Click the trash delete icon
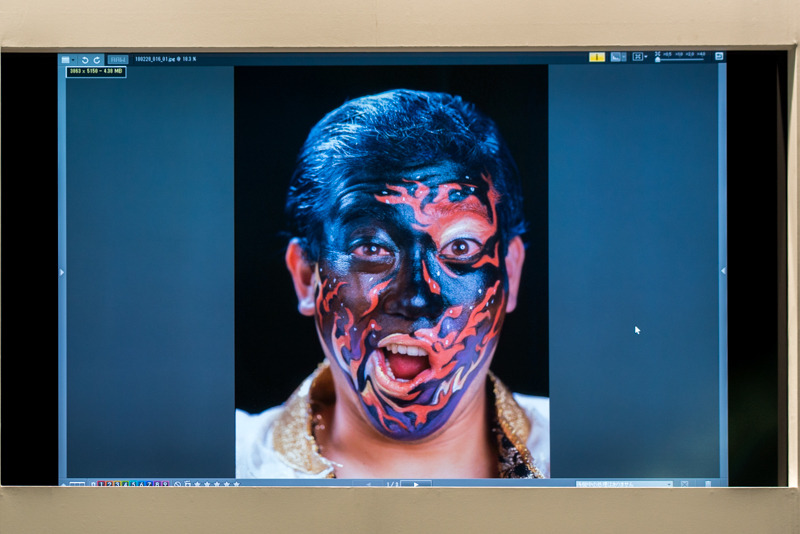Viewport: 800px width, 534px height. [x=708, y=484]
